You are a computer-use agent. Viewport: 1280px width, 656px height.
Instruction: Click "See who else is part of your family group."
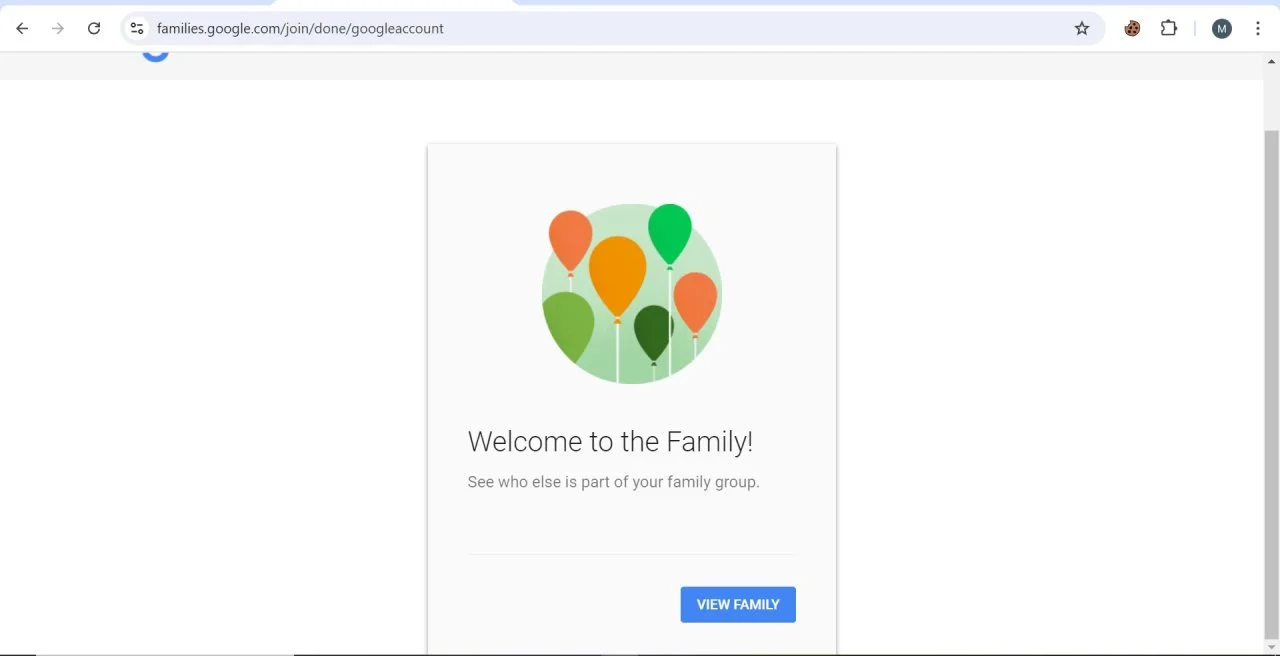click(613, 482)
